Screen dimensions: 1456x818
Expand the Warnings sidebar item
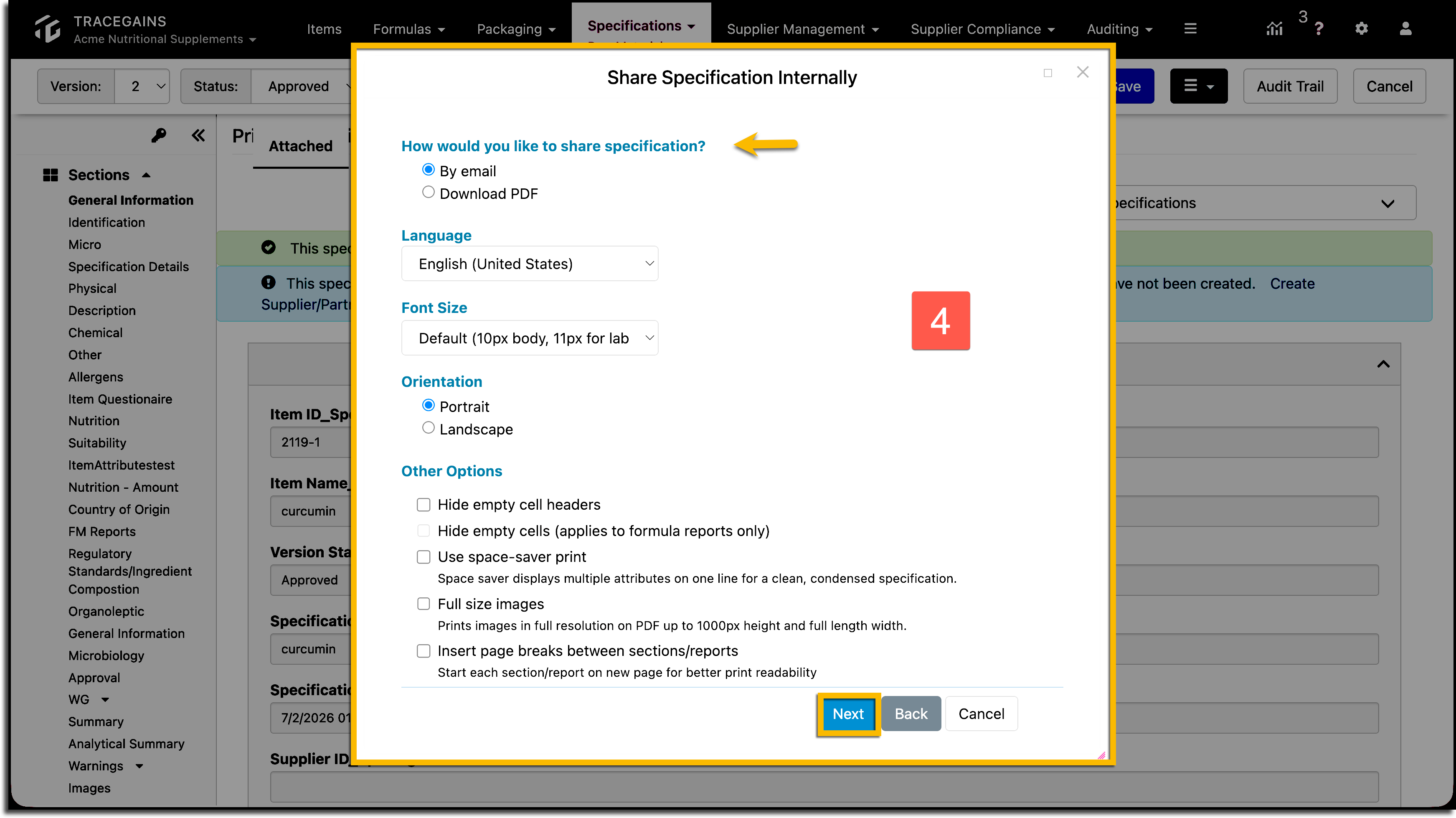(139, 766)
